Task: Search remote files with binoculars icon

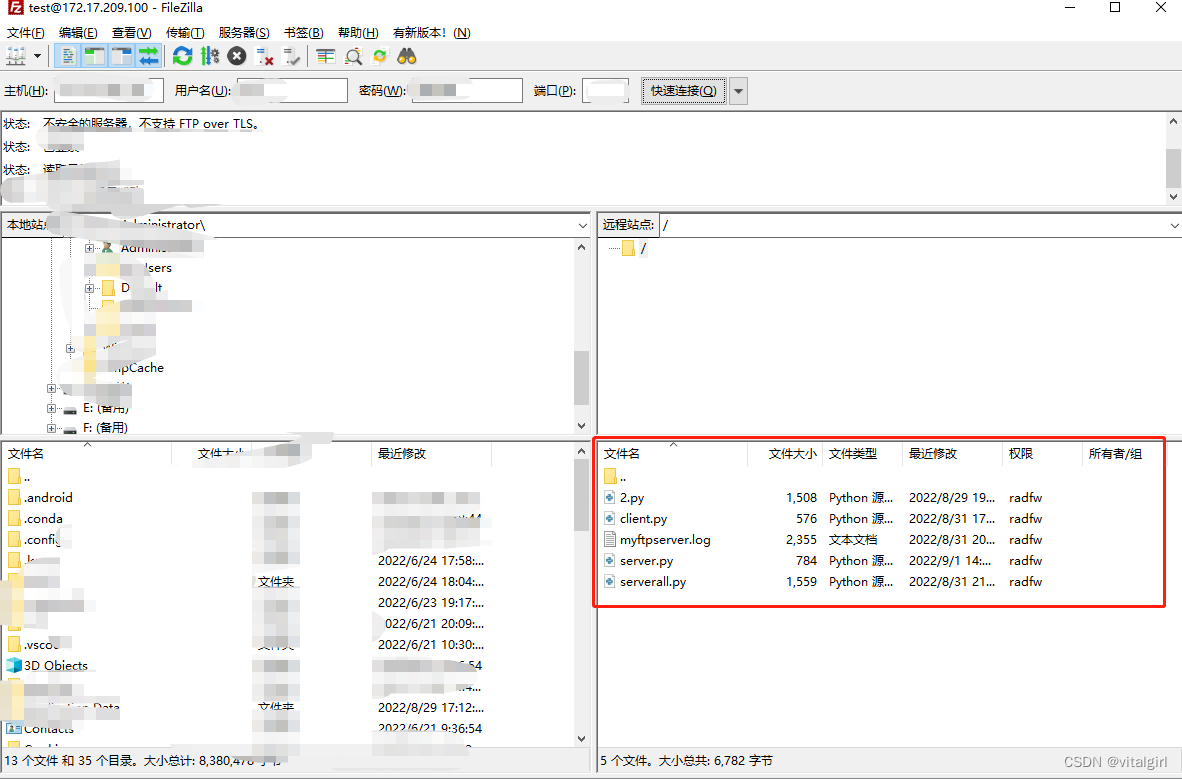Action: 407,56
